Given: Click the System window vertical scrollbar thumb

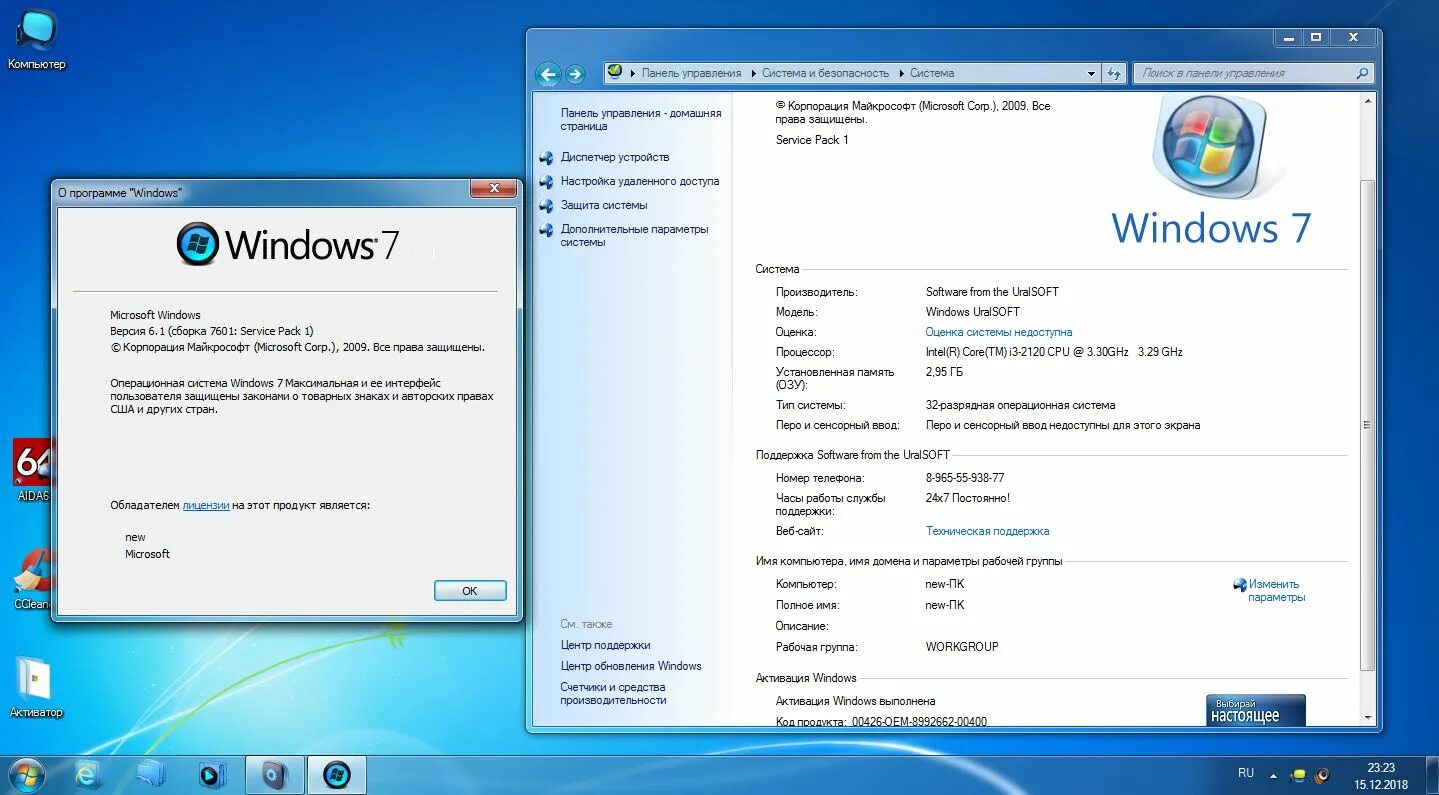Looking at the screenshot, I should pyautogui.click(x=1367, y=425).
